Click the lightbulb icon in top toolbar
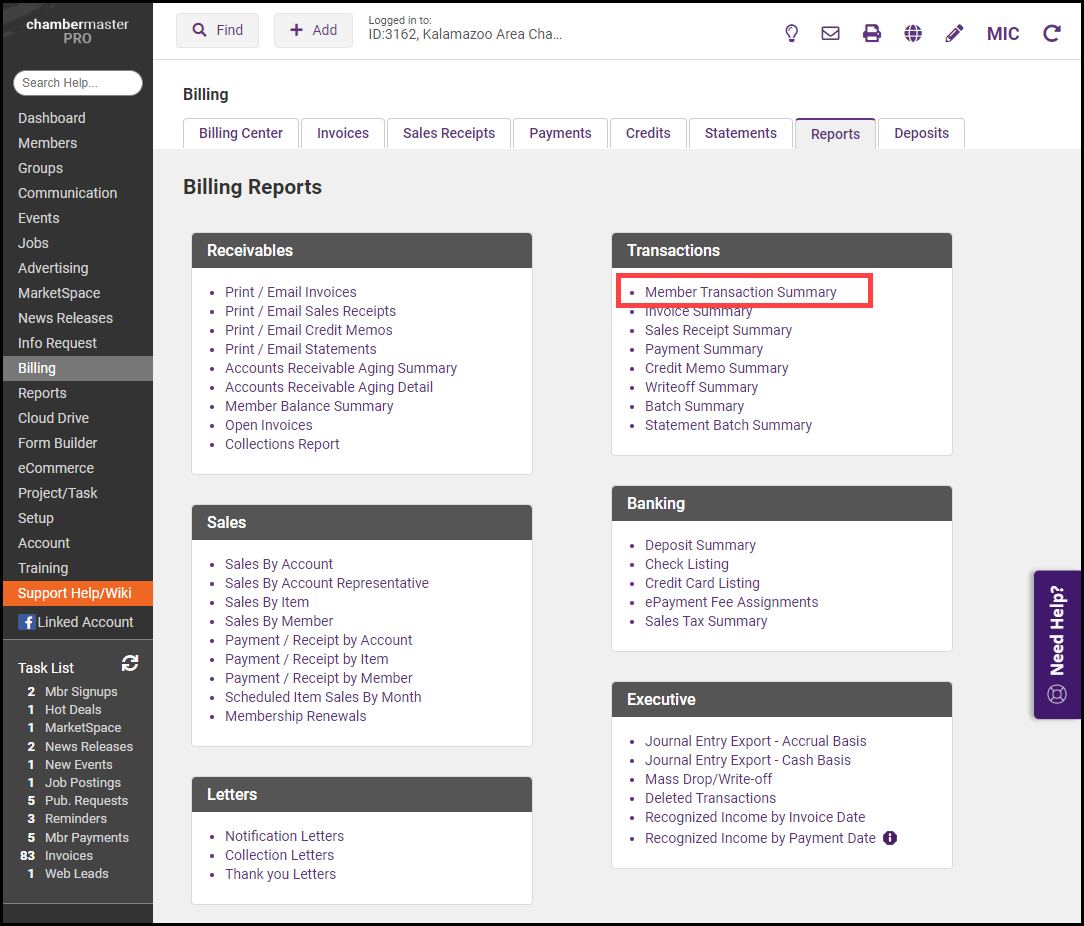Viewport: 1084px width, 926px height. tap(791, 33)
